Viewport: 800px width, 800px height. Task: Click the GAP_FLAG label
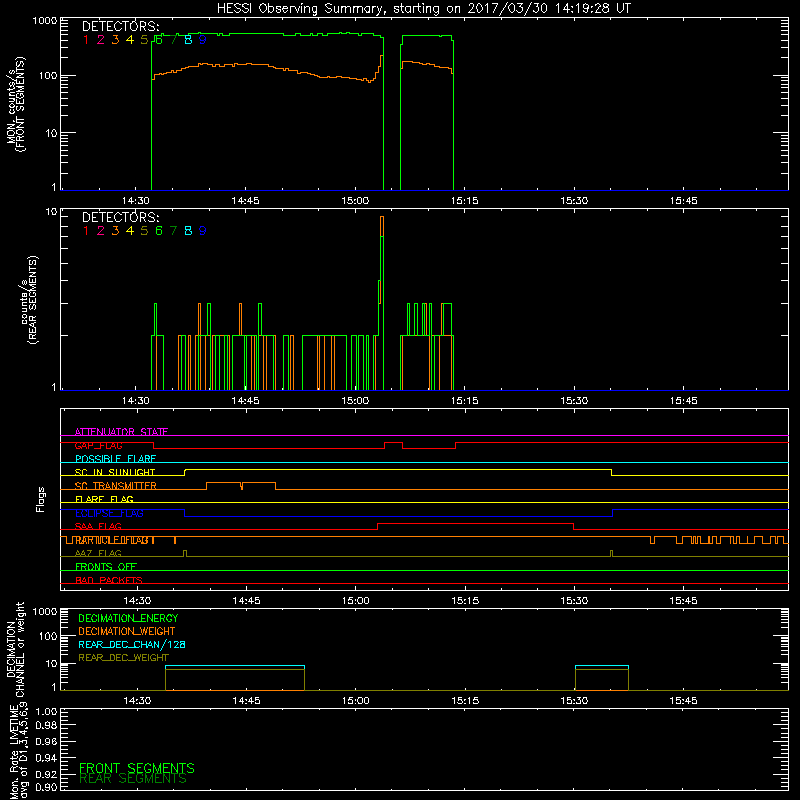[x=98, y=445]
